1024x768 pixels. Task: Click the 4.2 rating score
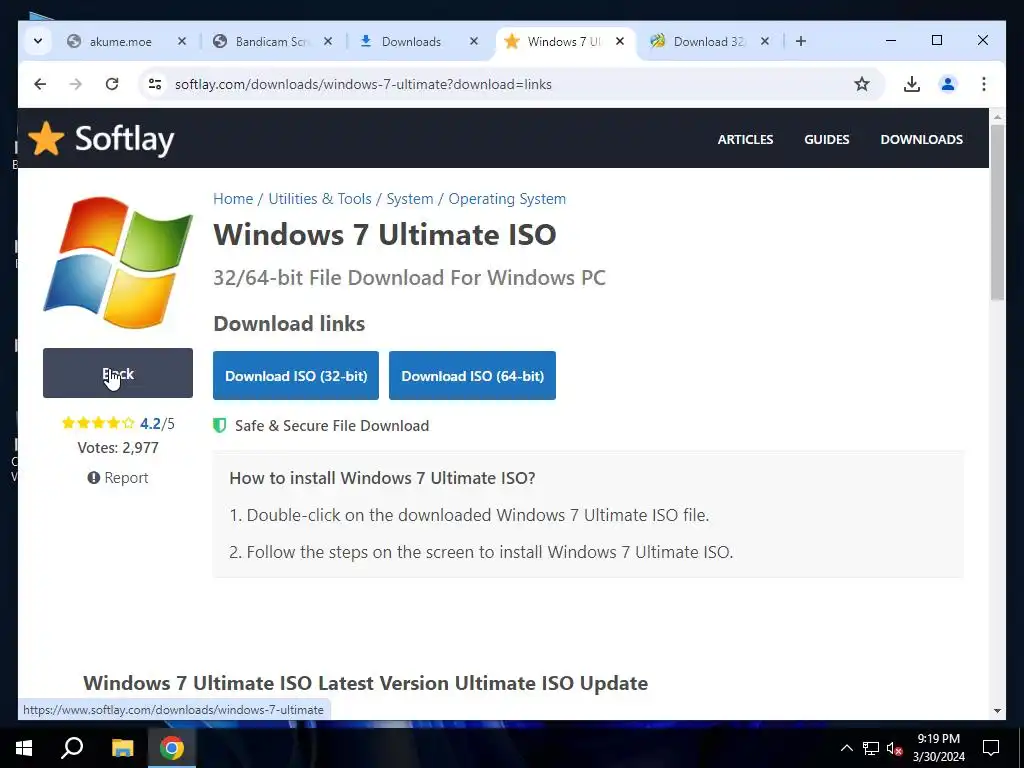pos(150,424)
